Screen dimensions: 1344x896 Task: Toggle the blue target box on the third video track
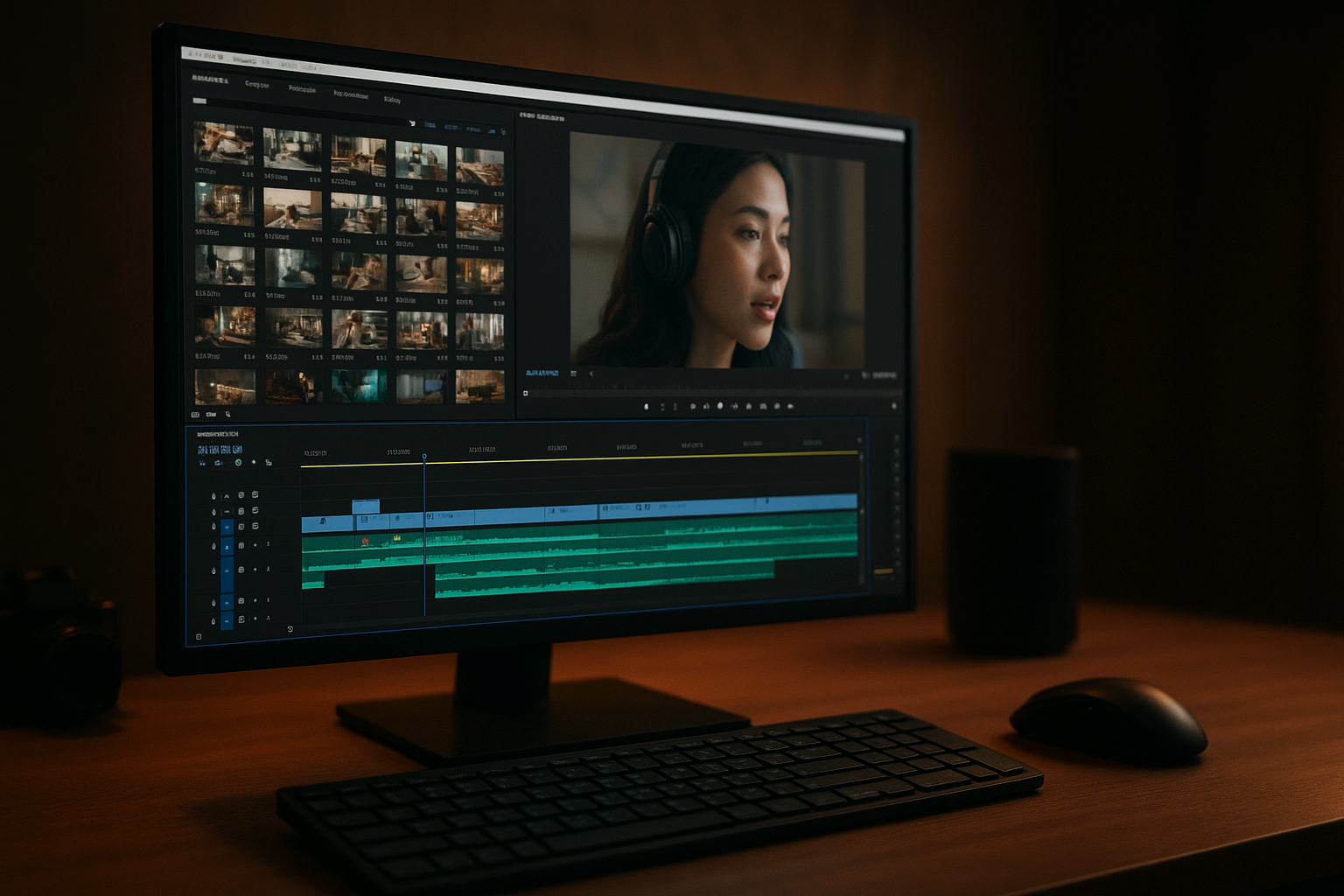(x=227, y=527)
